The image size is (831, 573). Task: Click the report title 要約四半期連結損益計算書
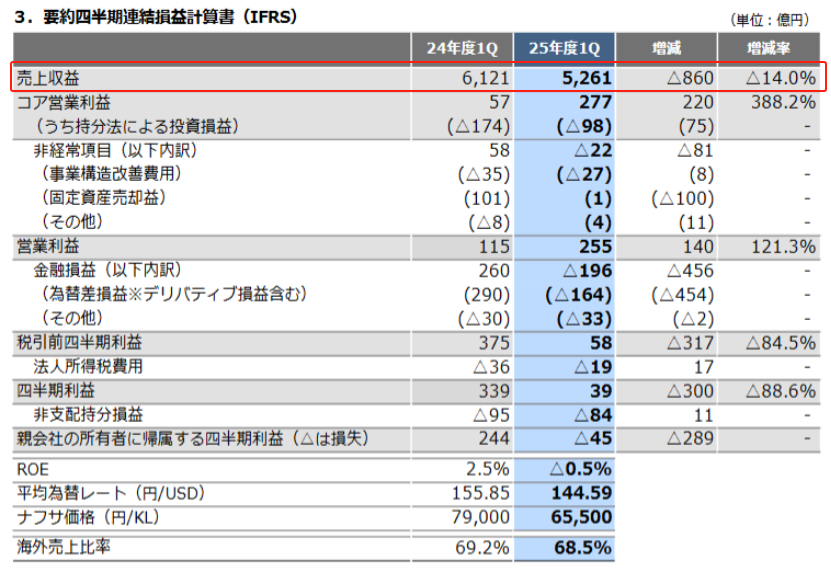pyautogui.click(x=139, y=16)
